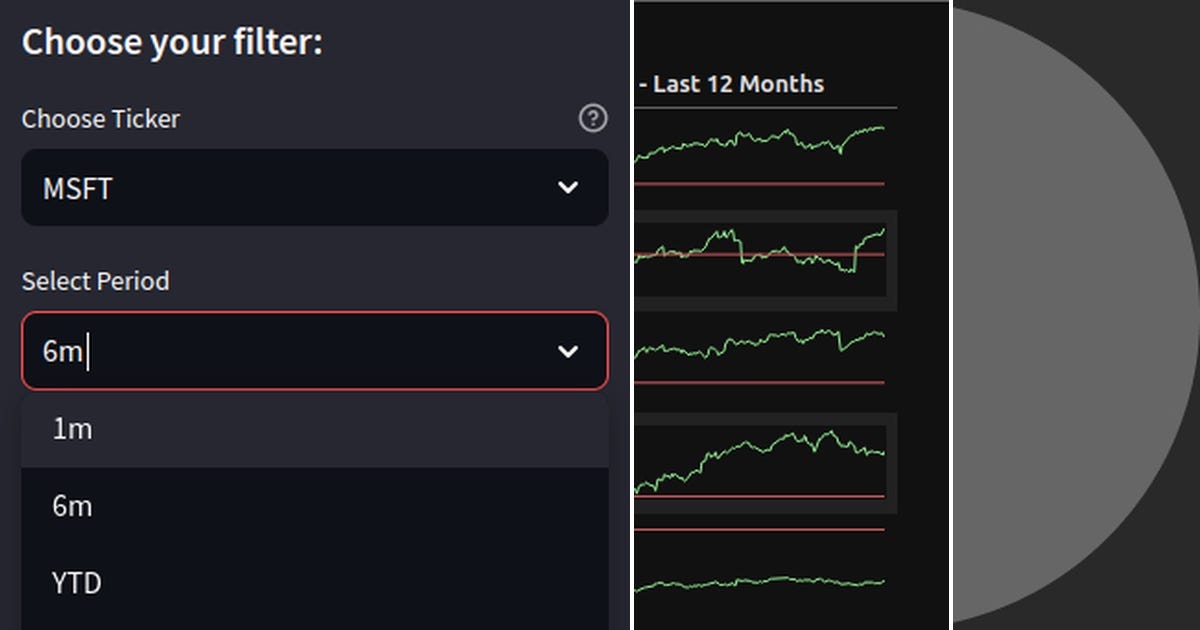Click the Choose Ticker dropdown chevron

point(568,187)
